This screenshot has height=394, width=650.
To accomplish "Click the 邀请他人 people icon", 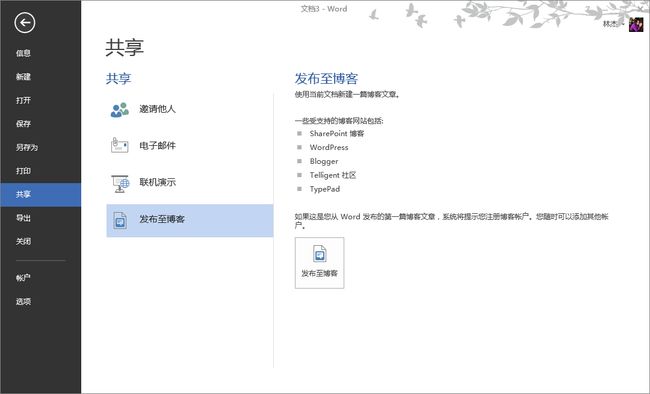I will pyautogui.click(x=120, y=109).
